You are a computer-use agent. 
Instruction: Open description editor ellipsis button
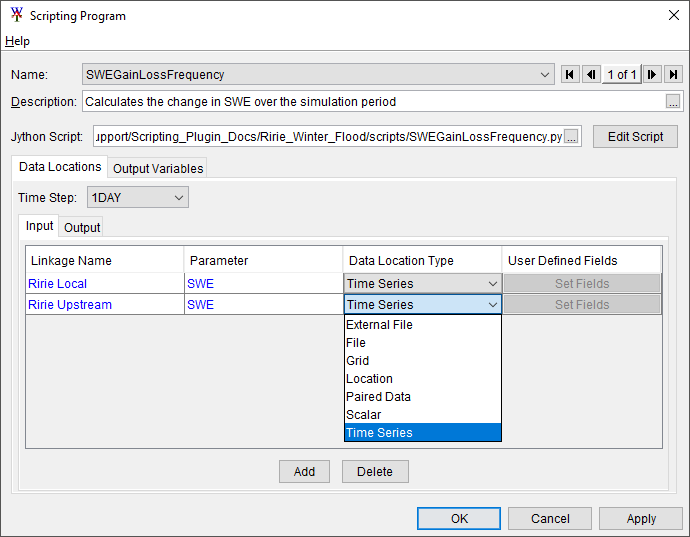[x=673, y=102]
